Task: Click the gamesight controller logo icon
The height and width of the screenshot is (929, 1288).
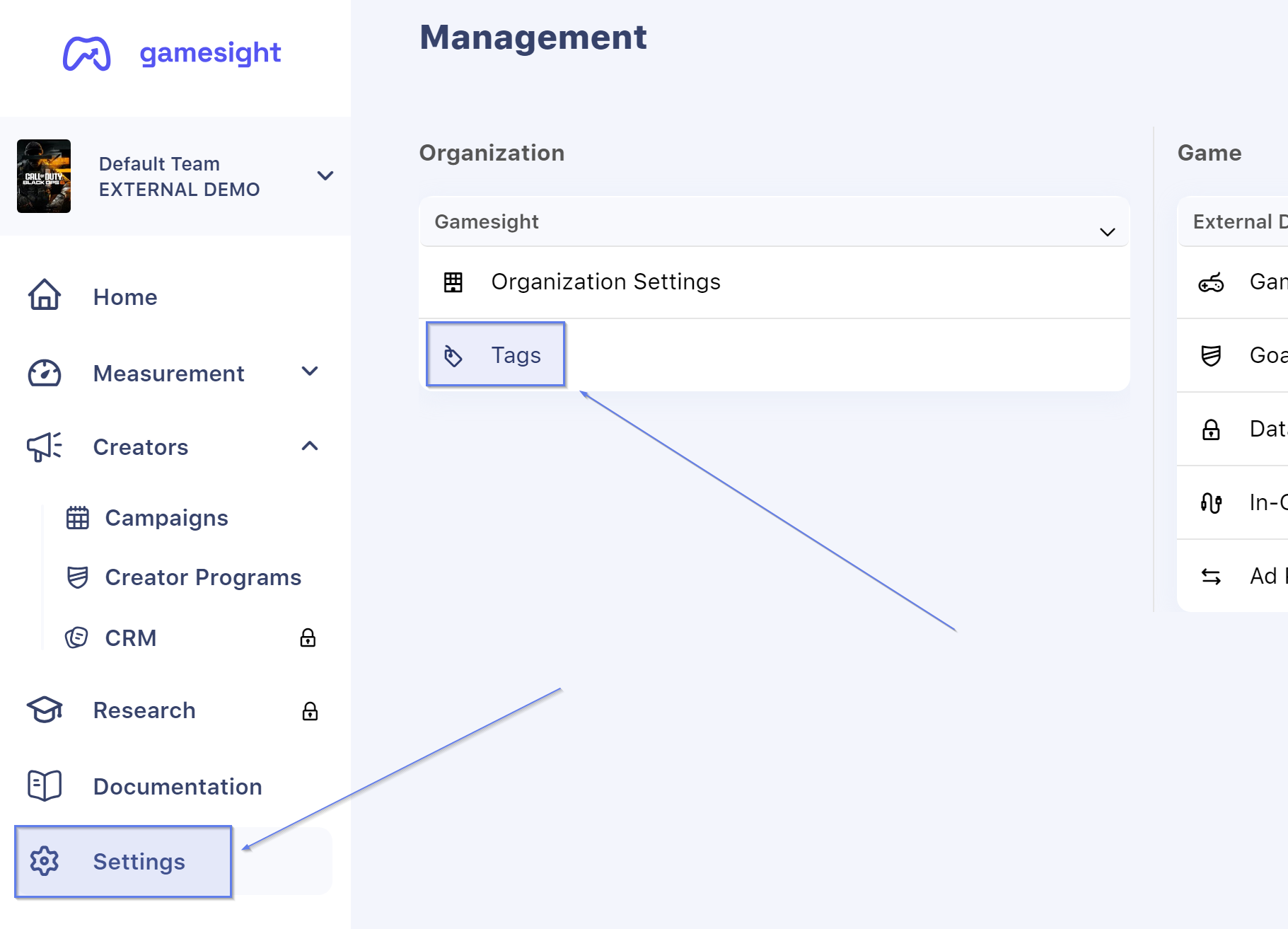Action: point(87,54)
